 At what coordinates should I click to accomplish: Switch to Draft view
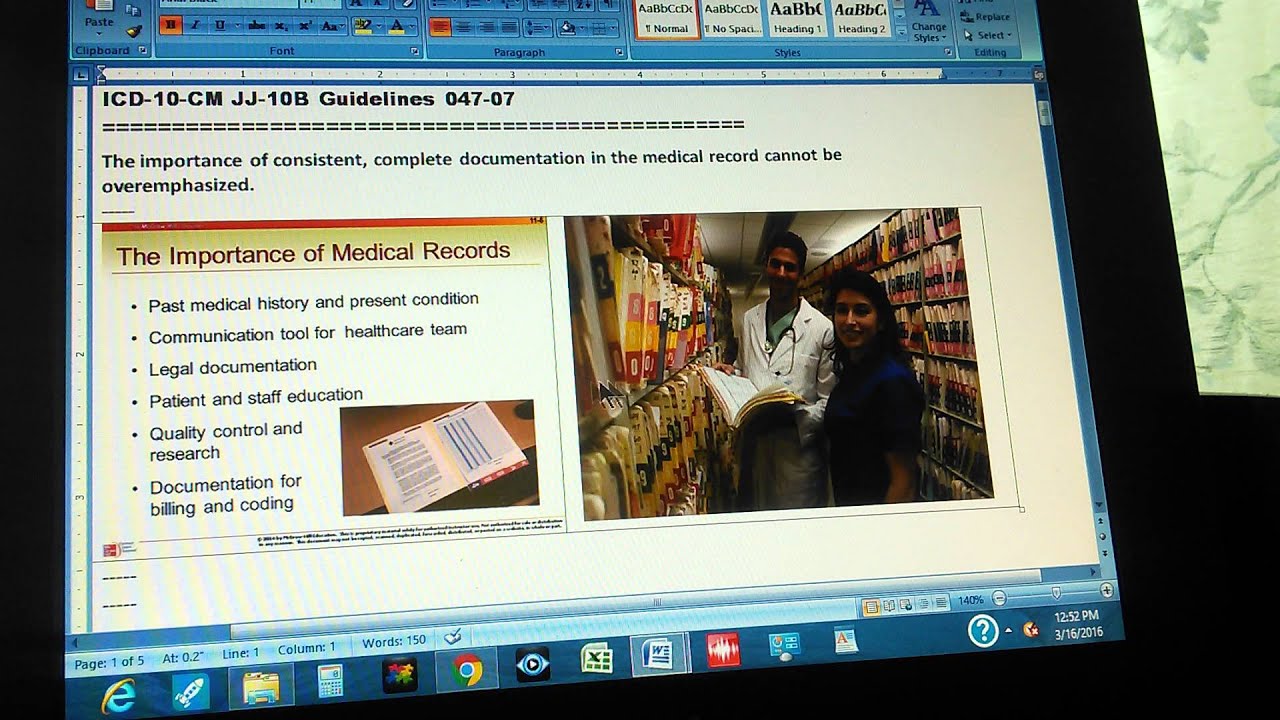tap(940, 603)
